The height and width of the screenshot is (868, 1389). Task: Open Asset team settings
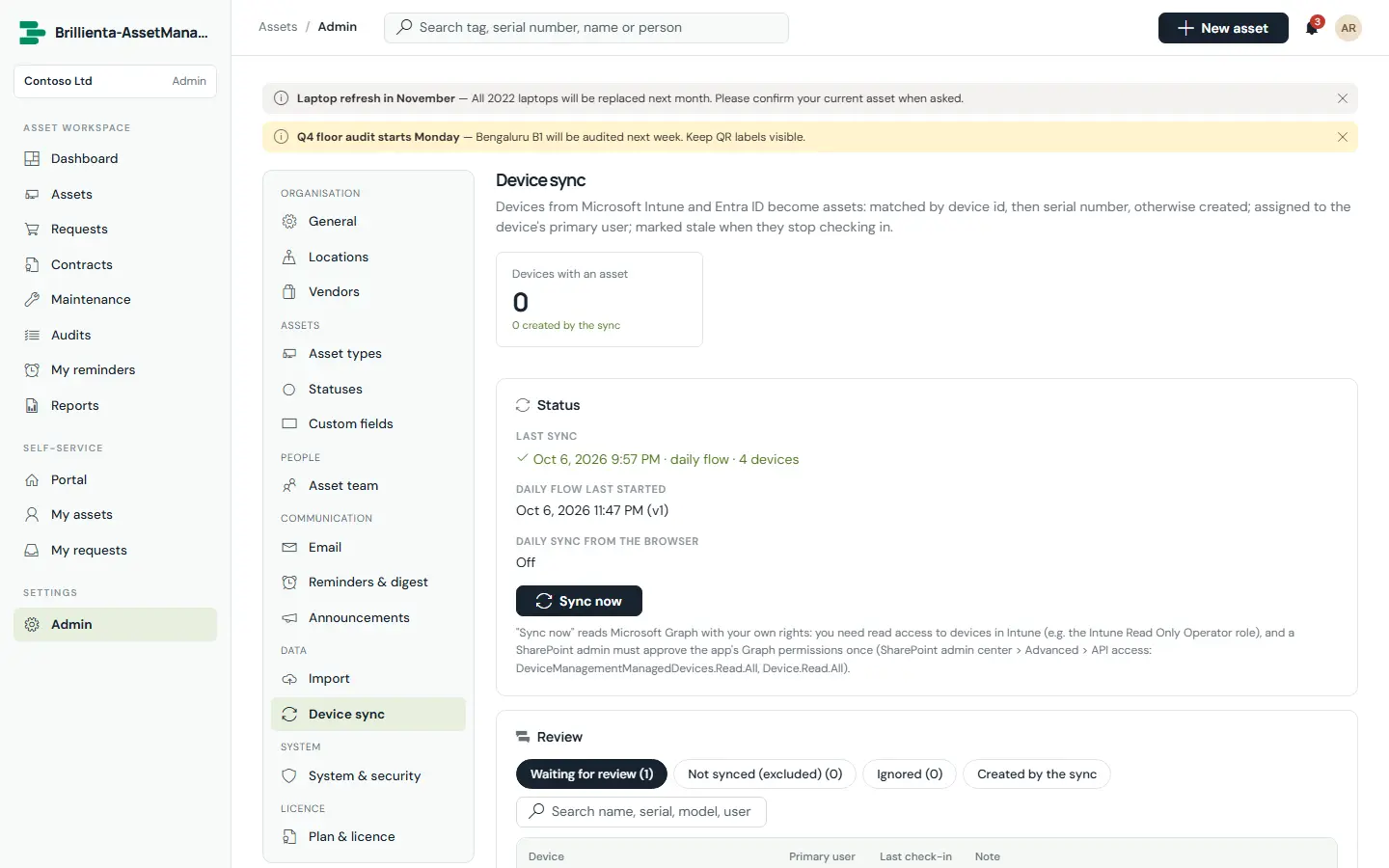tap(368, 485)
